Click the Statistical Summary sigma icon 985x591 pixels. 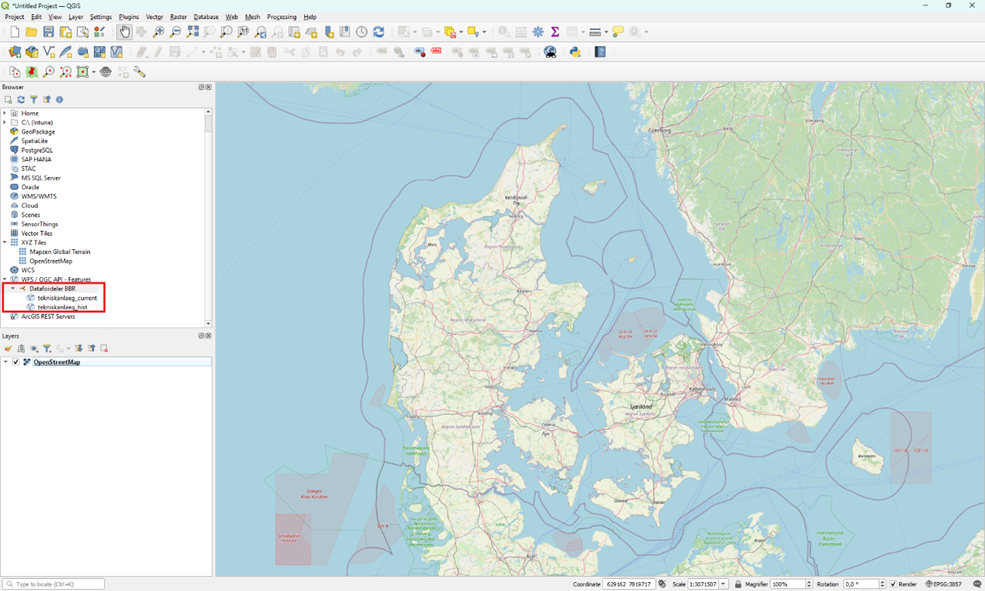click(555, 32)
